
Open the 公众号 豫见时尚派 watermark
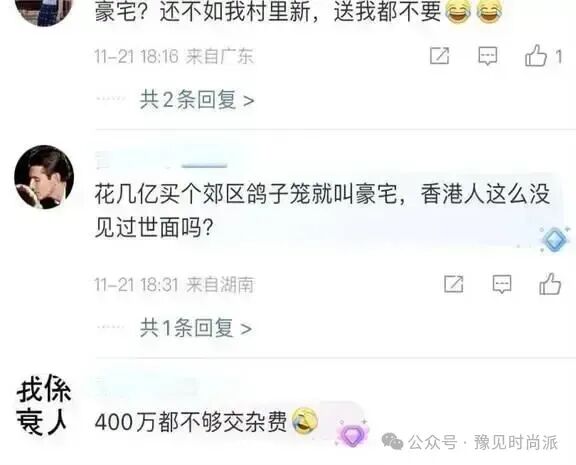(x=470, y=442)
